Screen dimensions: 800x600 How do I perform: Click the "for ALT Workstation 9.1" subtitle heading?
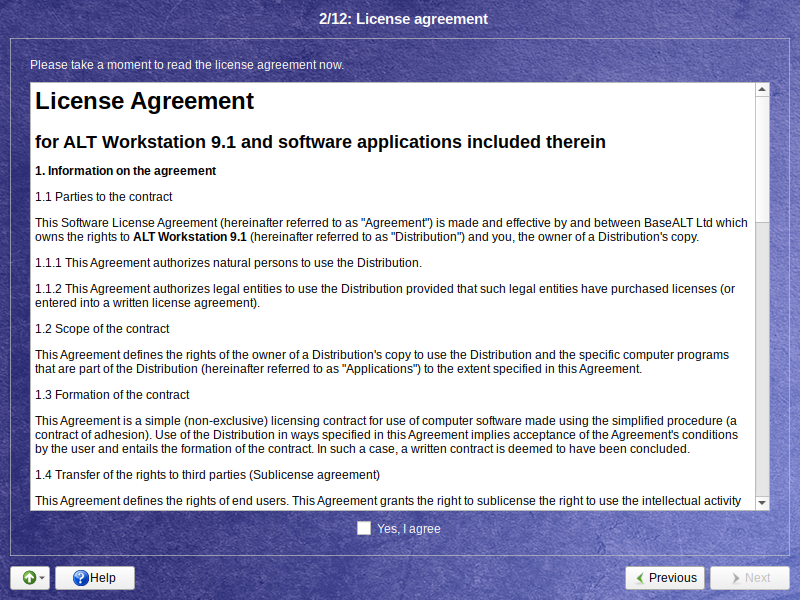pos(320,142)
